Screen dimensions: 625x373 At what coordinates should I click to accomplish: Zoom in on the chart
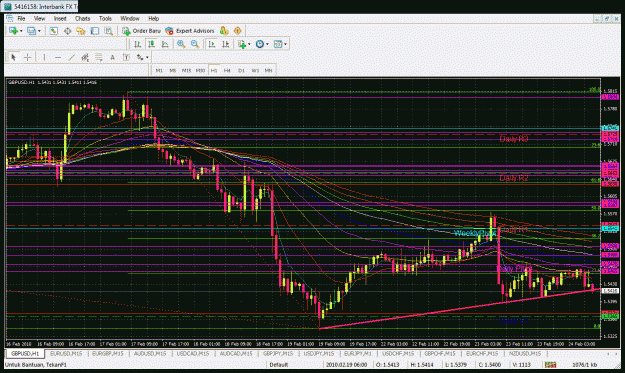[x=181, y=44]
